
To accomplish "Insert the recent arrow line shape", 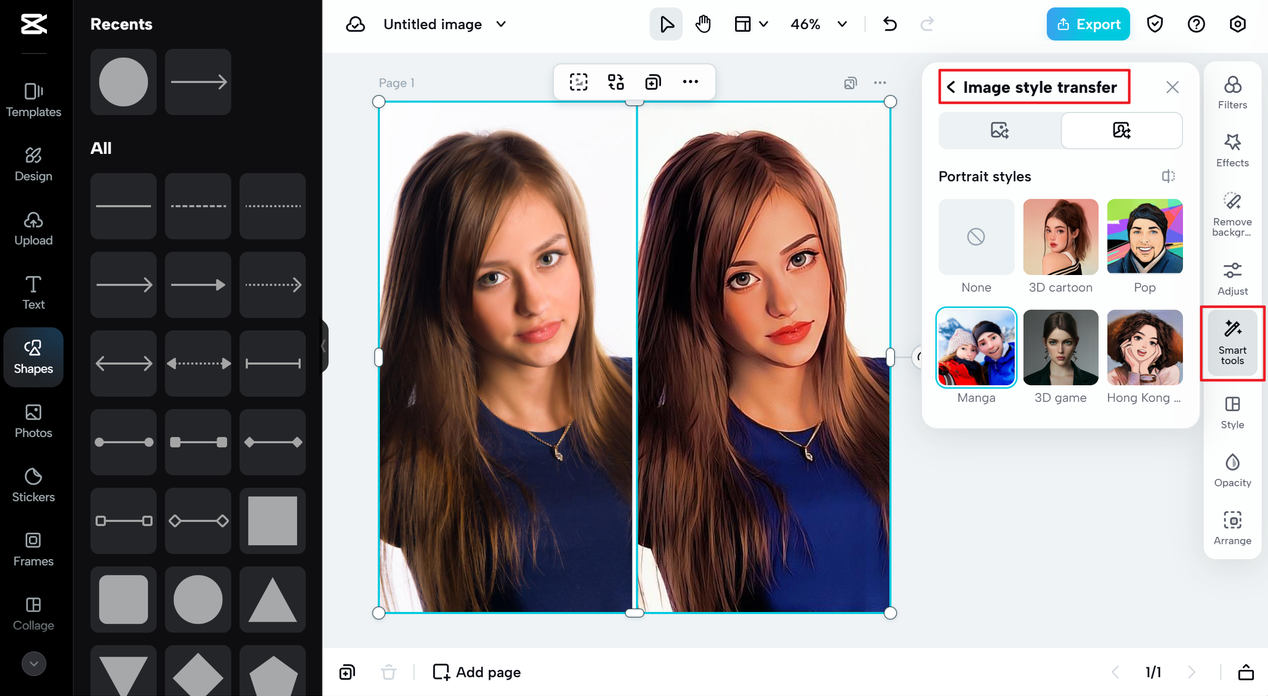I will [198, 82].
